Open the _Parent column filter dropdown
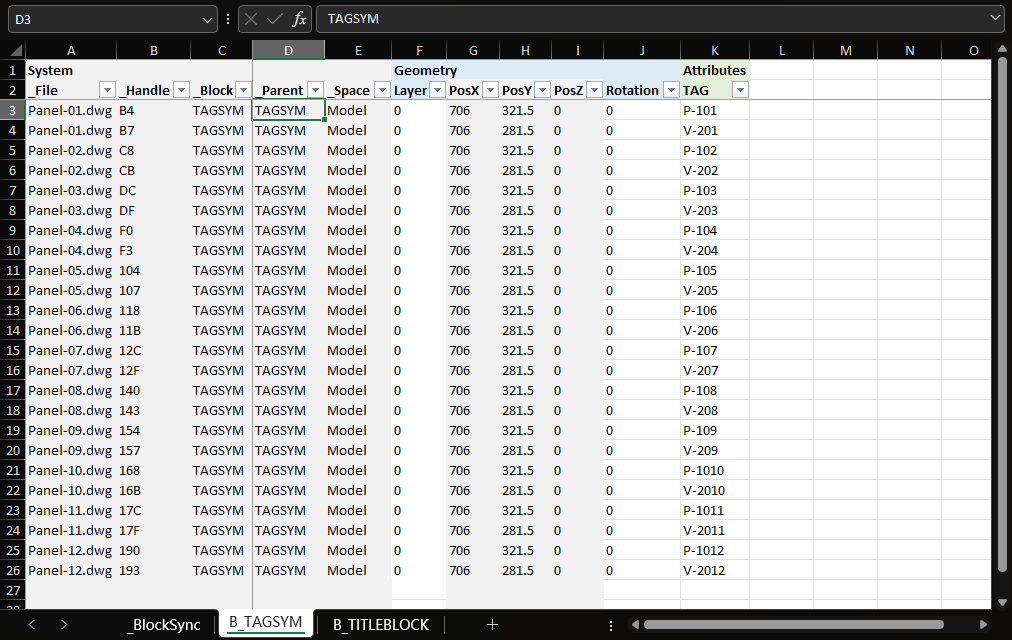 coord(316,90)
